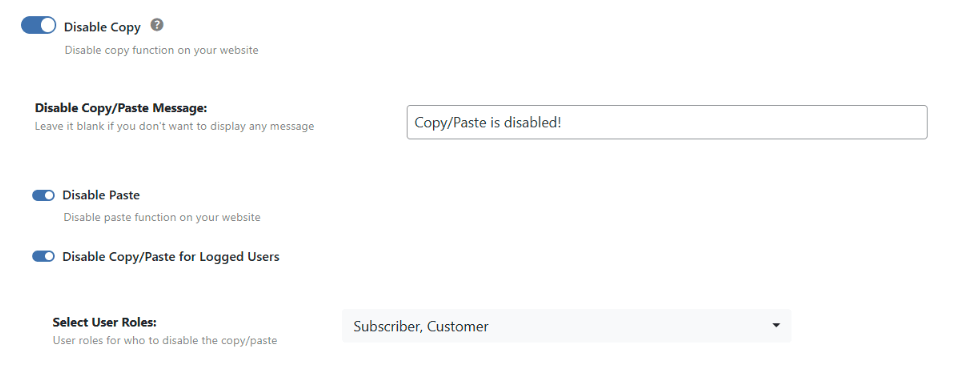Screen dimensions: 954x381
Task: Turn off the Disable Paste switch
Action: coord(43,195)
